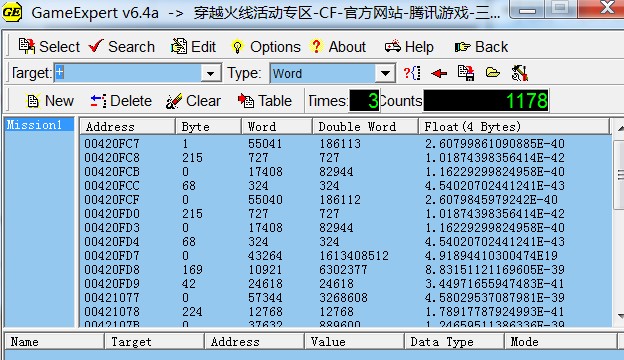Click the Delete button
This screenshot has height=360, width=624.
click(x=121, y=101)
